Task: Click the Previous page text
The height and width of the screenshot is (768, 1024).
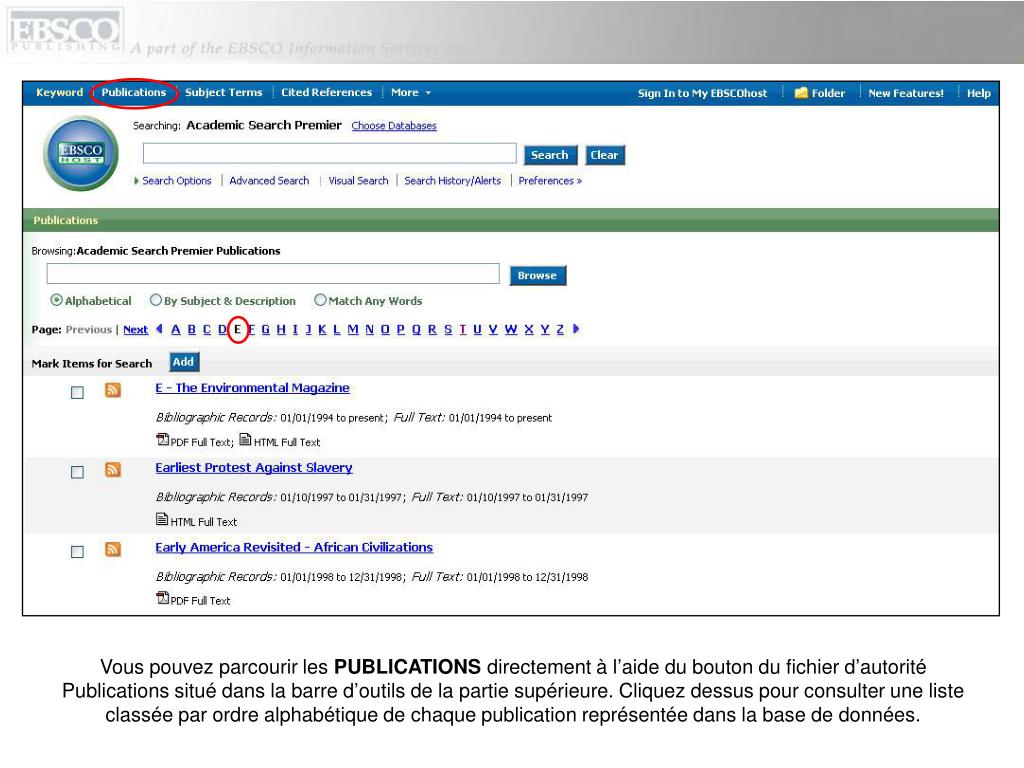Action: point(89,330)
